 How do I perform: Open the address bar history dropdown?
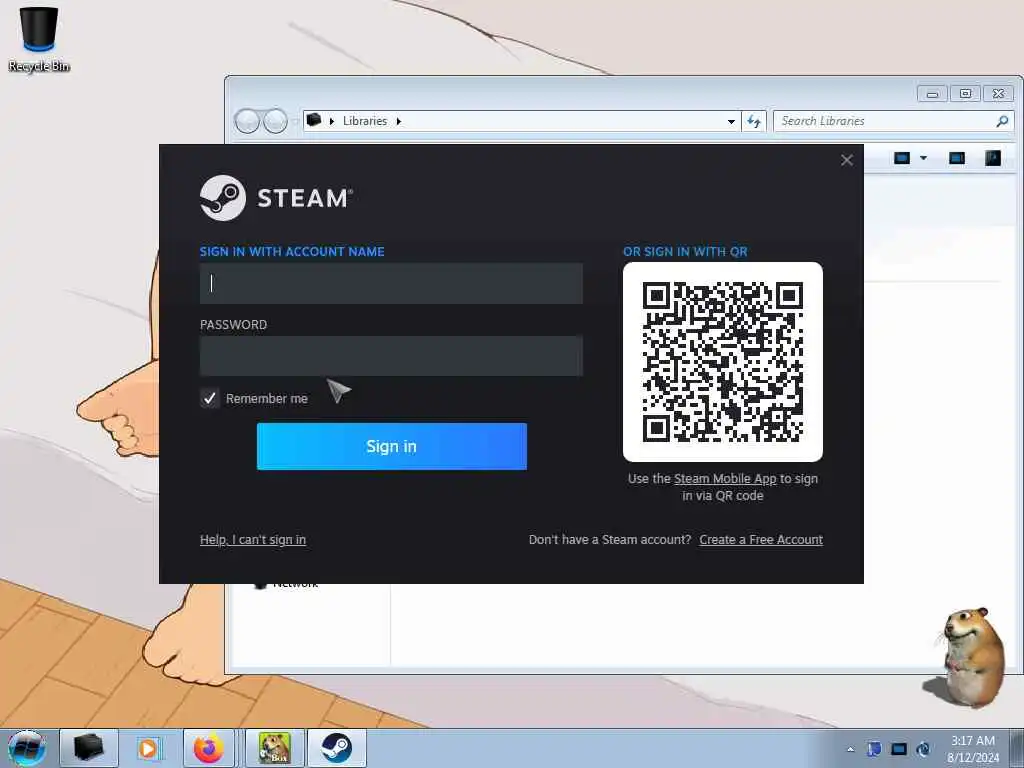(x=731, y=121)
